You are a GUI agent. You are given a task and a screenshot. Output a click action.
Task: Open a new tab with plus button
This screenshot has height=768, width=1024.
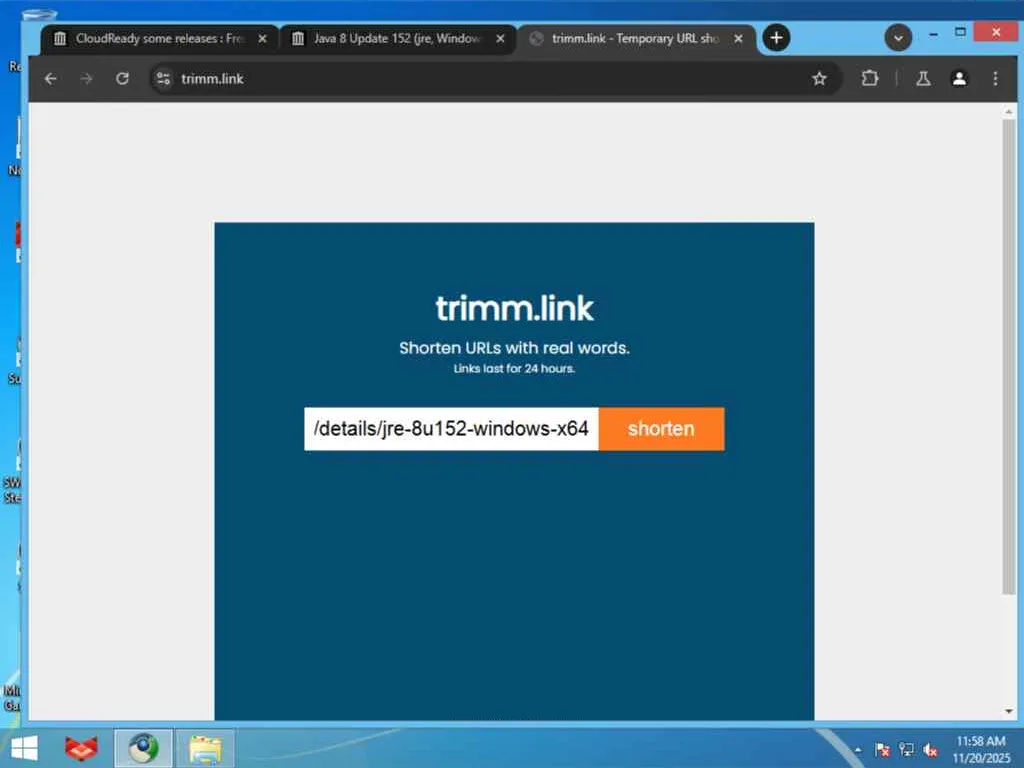776,38
